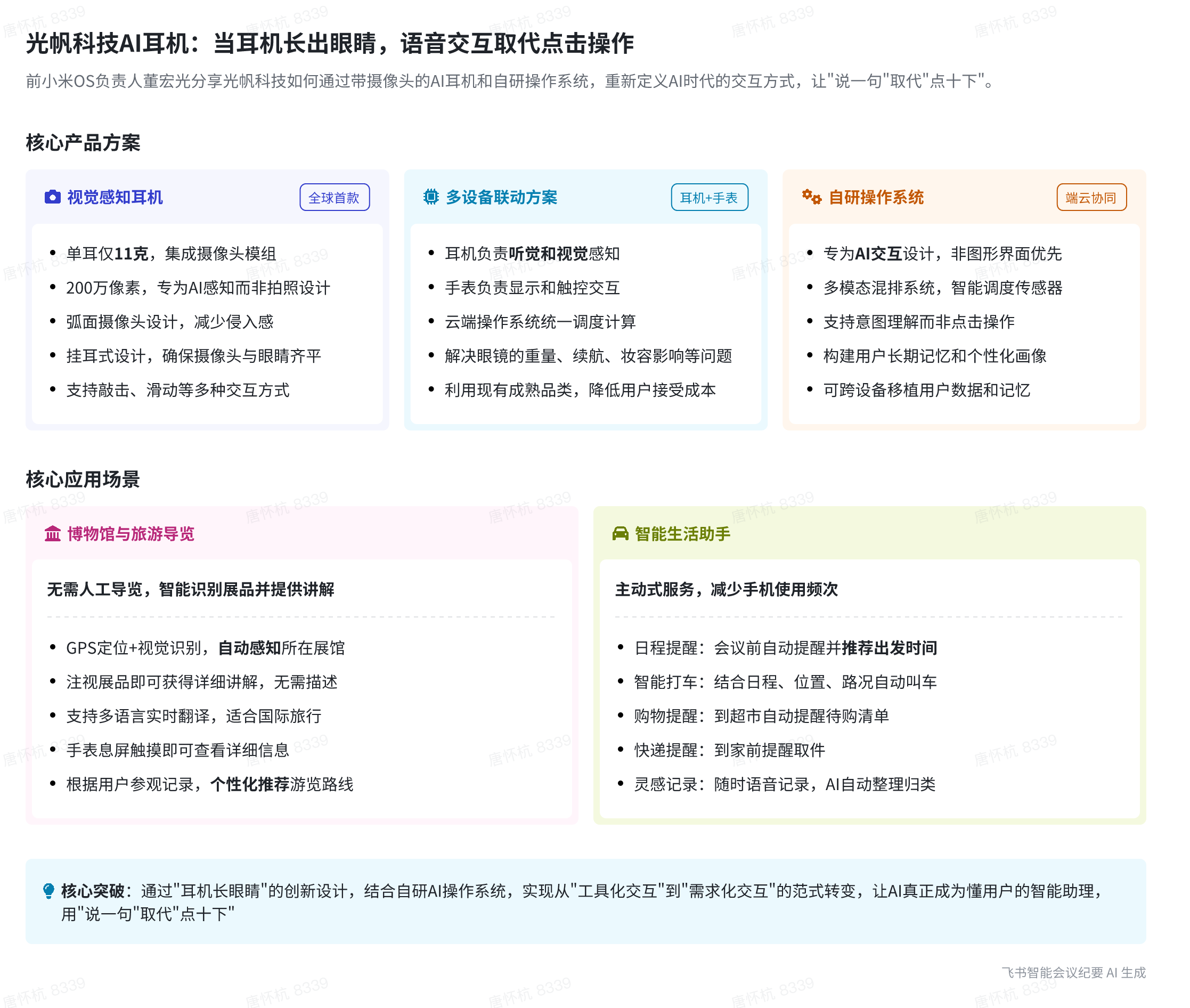This screenshot has height=1008, width=1190.
Task: Click the camera icon beside 视觉感知耳机
Action: pyautogui.click(x=53, y=197)
